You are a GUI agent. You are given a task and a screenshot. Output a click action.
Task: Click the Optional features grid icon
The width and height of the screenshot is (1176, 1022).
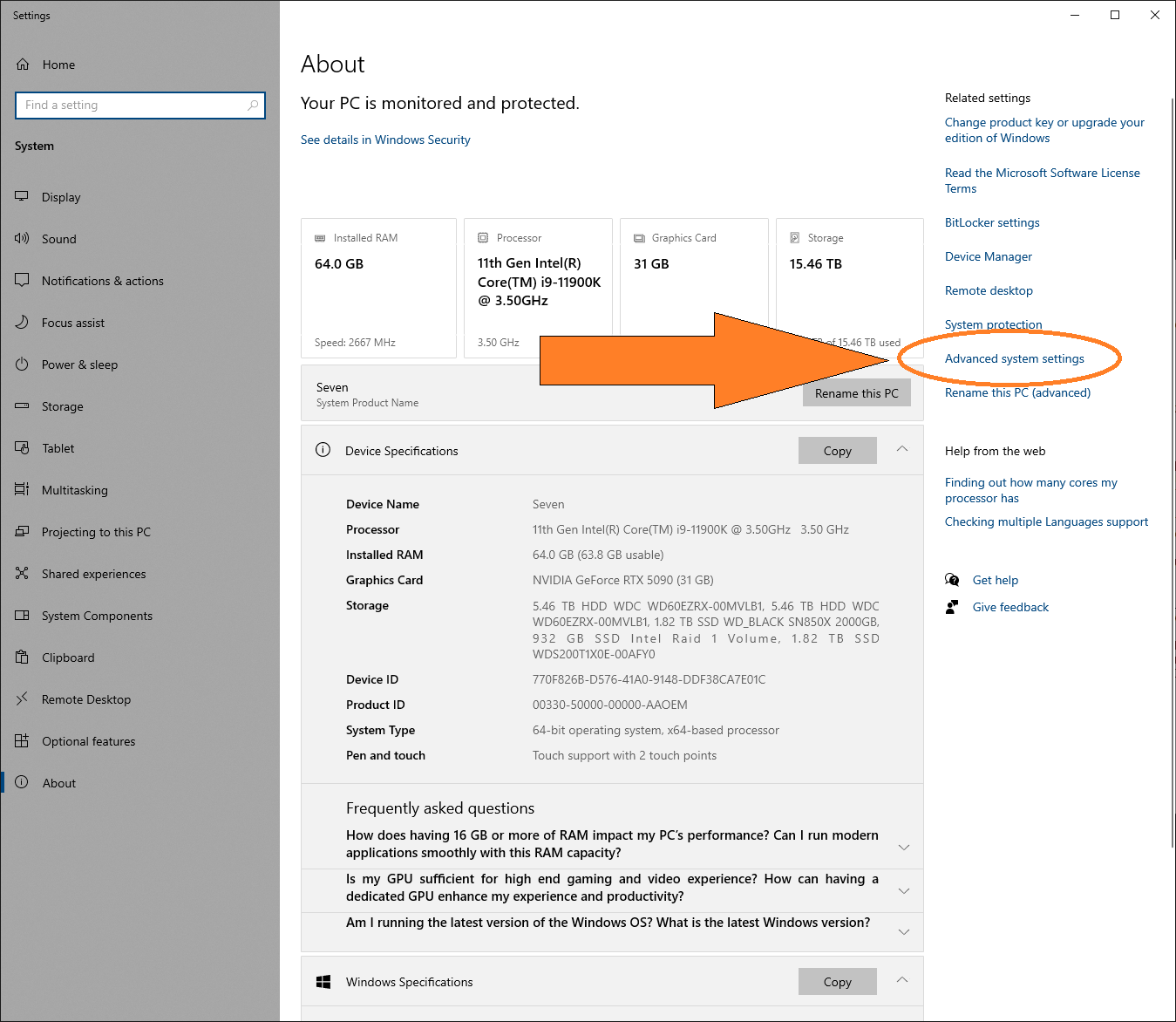point(22,741)
